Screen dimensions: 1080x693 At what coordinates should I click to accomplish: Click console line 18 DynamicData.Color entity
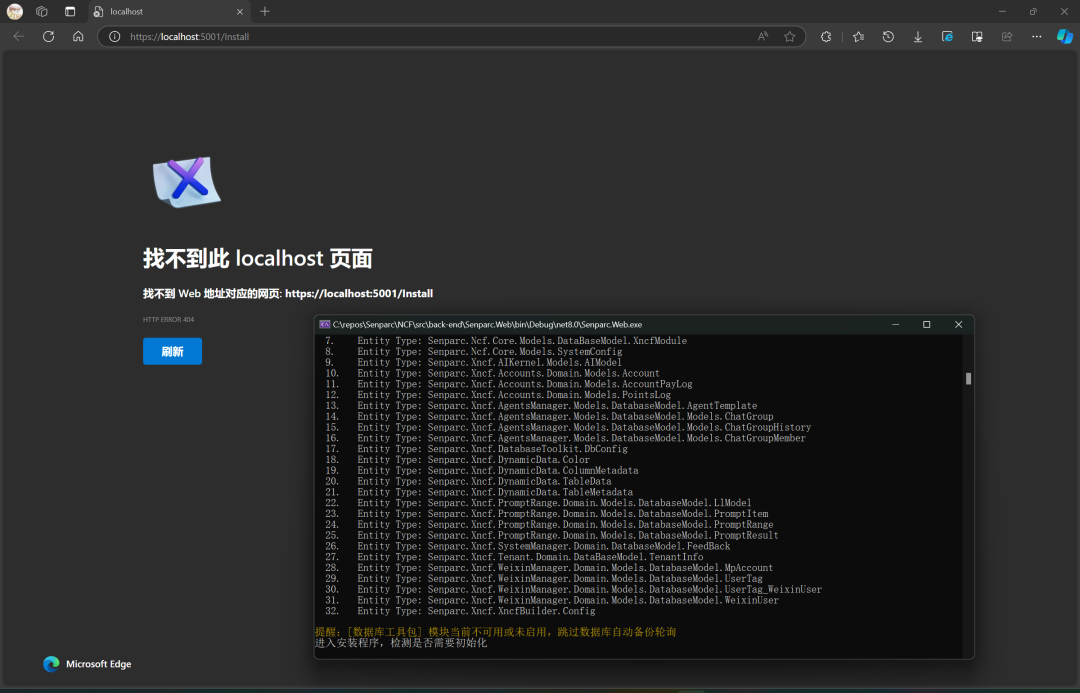[457, 459]
